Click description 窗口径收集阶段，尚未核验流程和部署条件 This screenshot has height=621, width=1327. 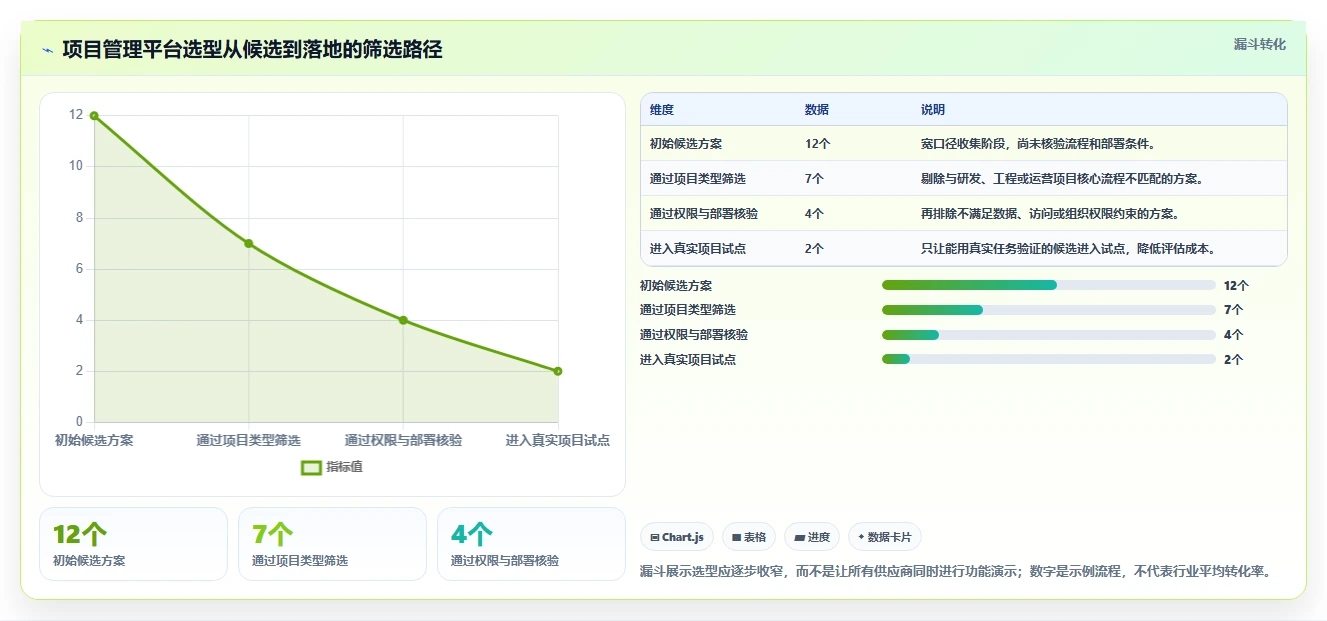tap(1039, 144)
